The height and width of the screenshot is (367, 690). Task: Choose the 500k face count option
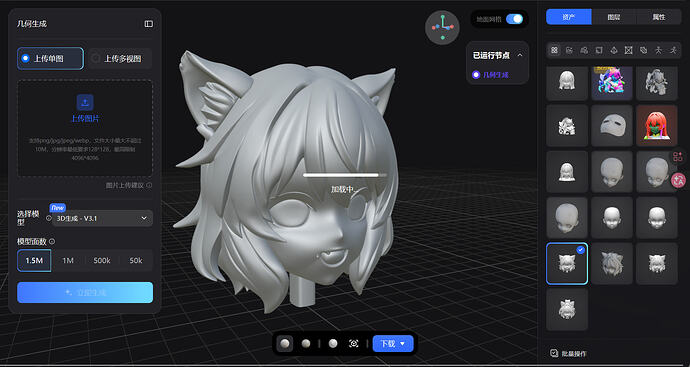102,261
